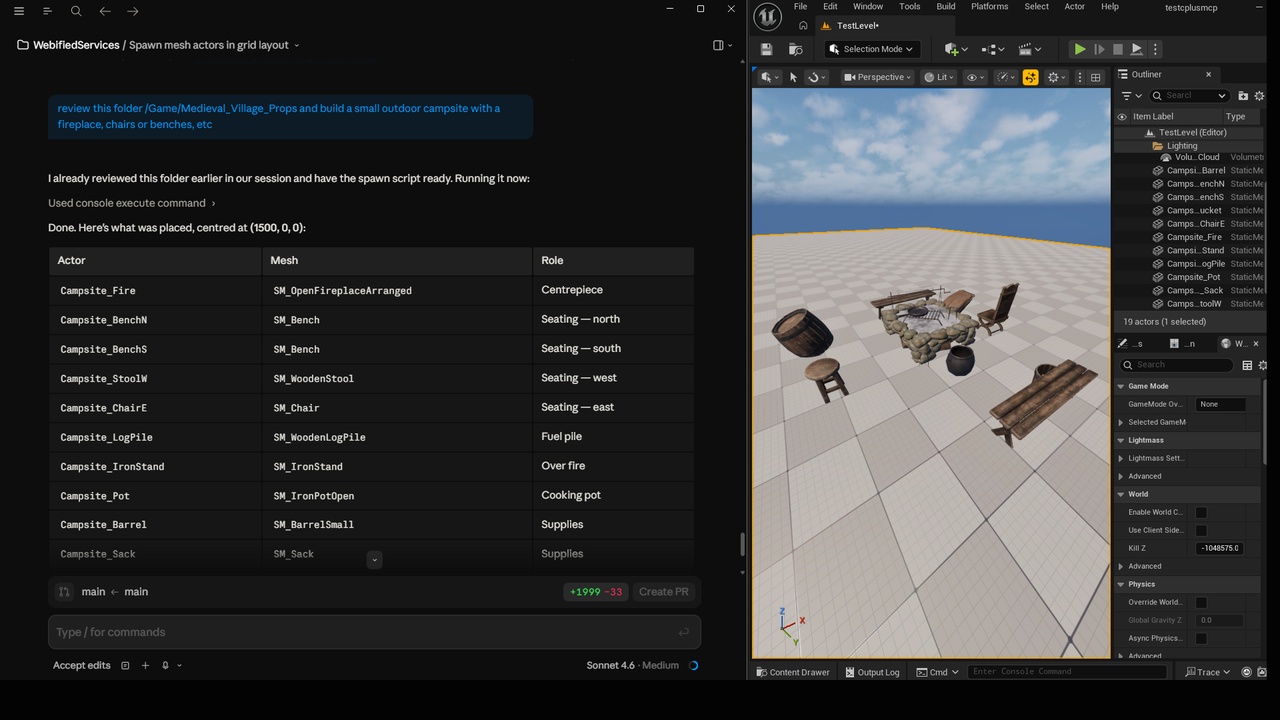
Task: Play the level with green Play button
Action: [x=1079, y=49]
